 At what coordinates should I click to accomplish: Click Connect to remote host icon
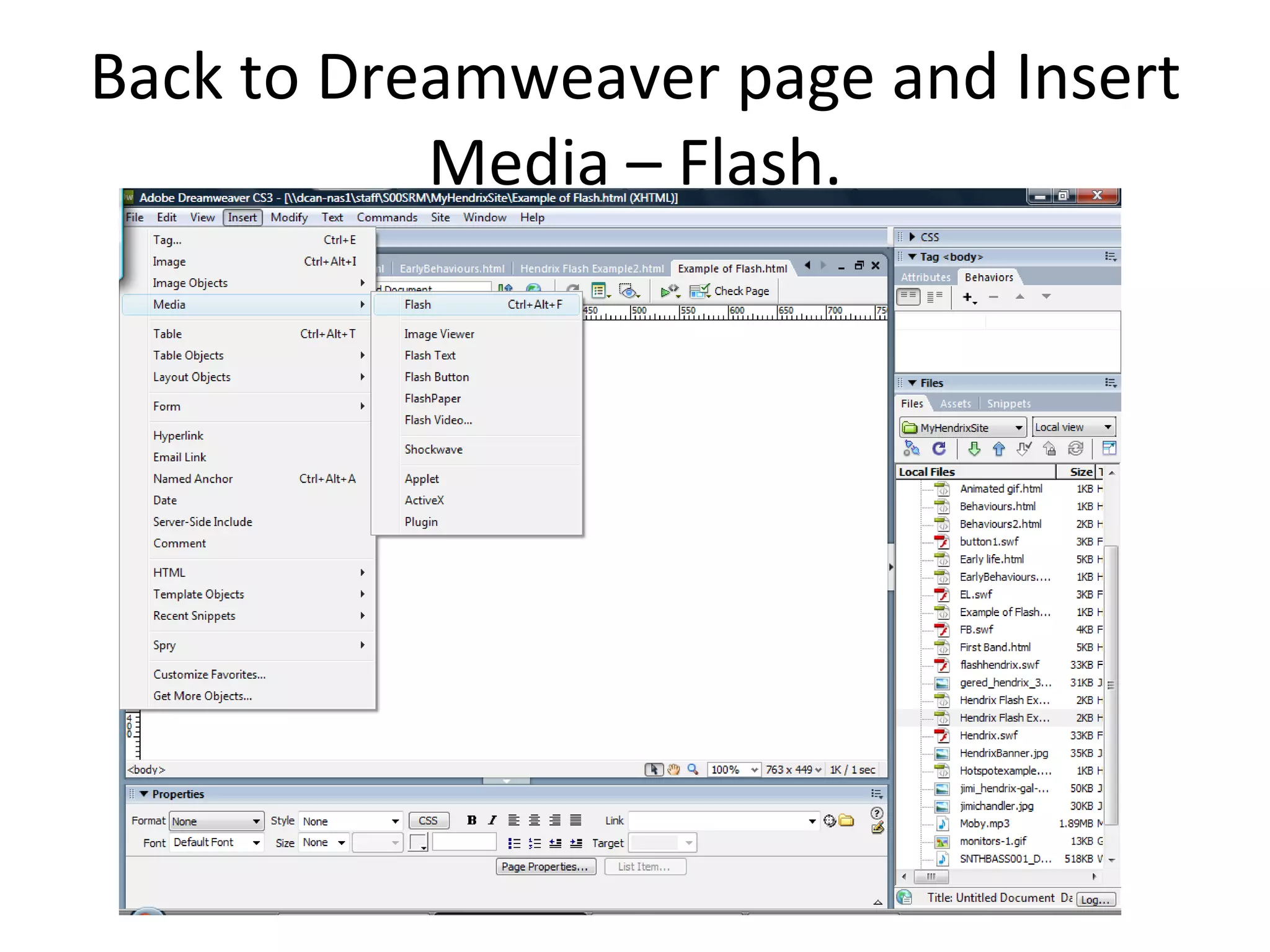click(912, 448)
